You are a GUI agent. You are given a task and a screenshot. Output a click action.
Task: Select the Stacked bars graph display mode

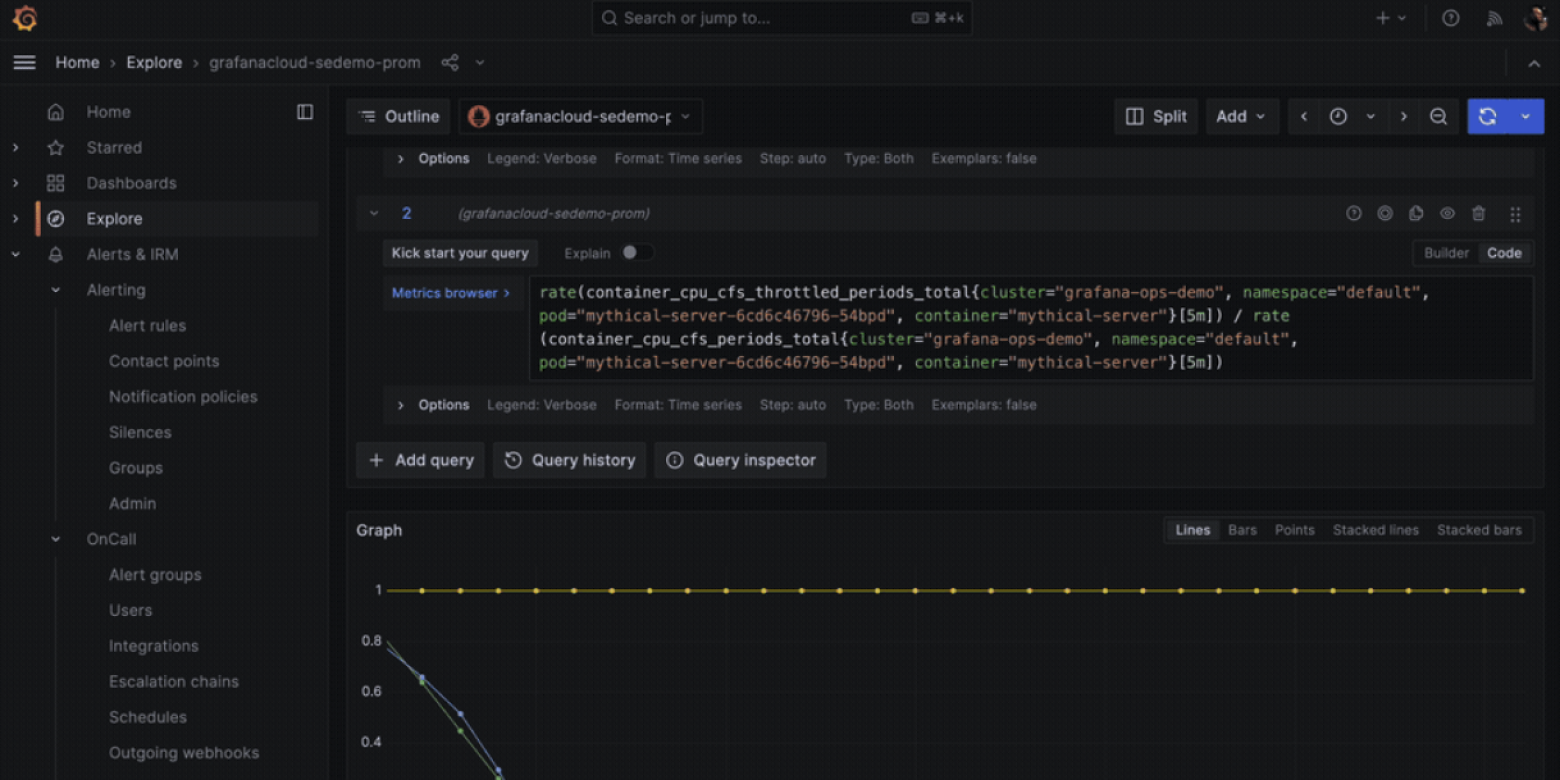(1479, 530)
